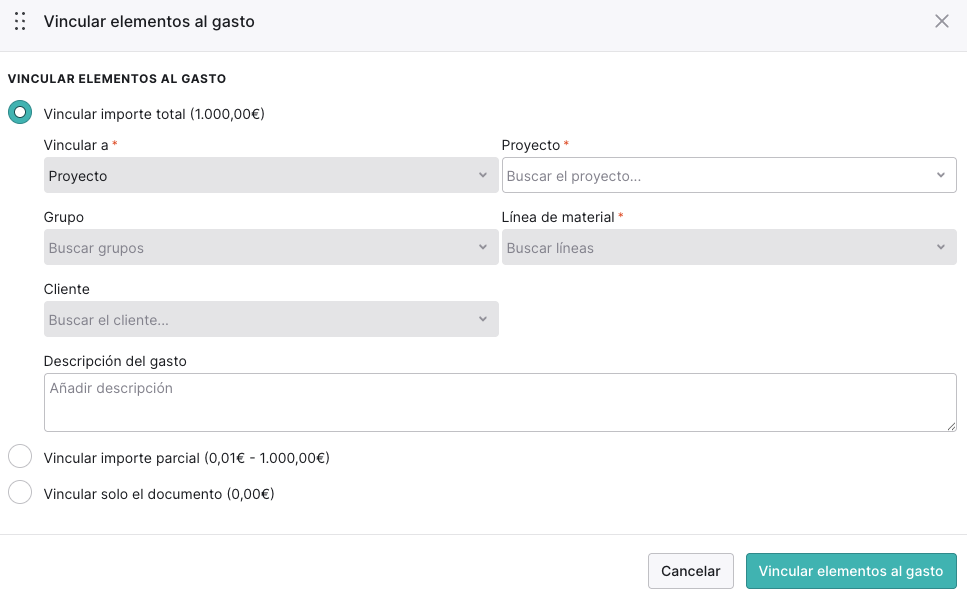Viewport: 967px width, 598px height.
Task: Close the Vincular elementos al gasto dialog
Action: pyautogui.click(x=941, y=22)
